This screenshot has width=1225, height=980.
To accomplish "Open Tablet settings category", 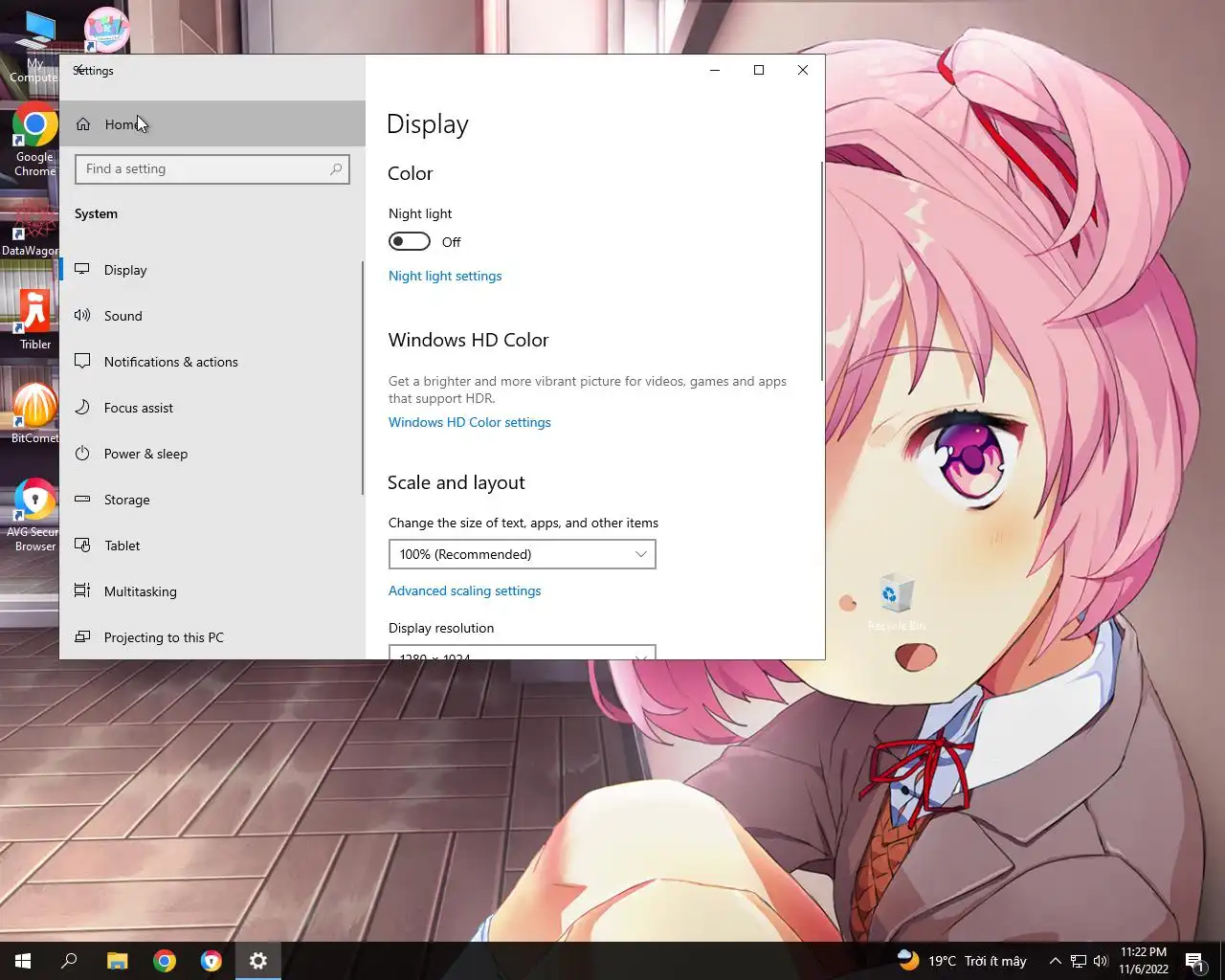I will 212,546.
